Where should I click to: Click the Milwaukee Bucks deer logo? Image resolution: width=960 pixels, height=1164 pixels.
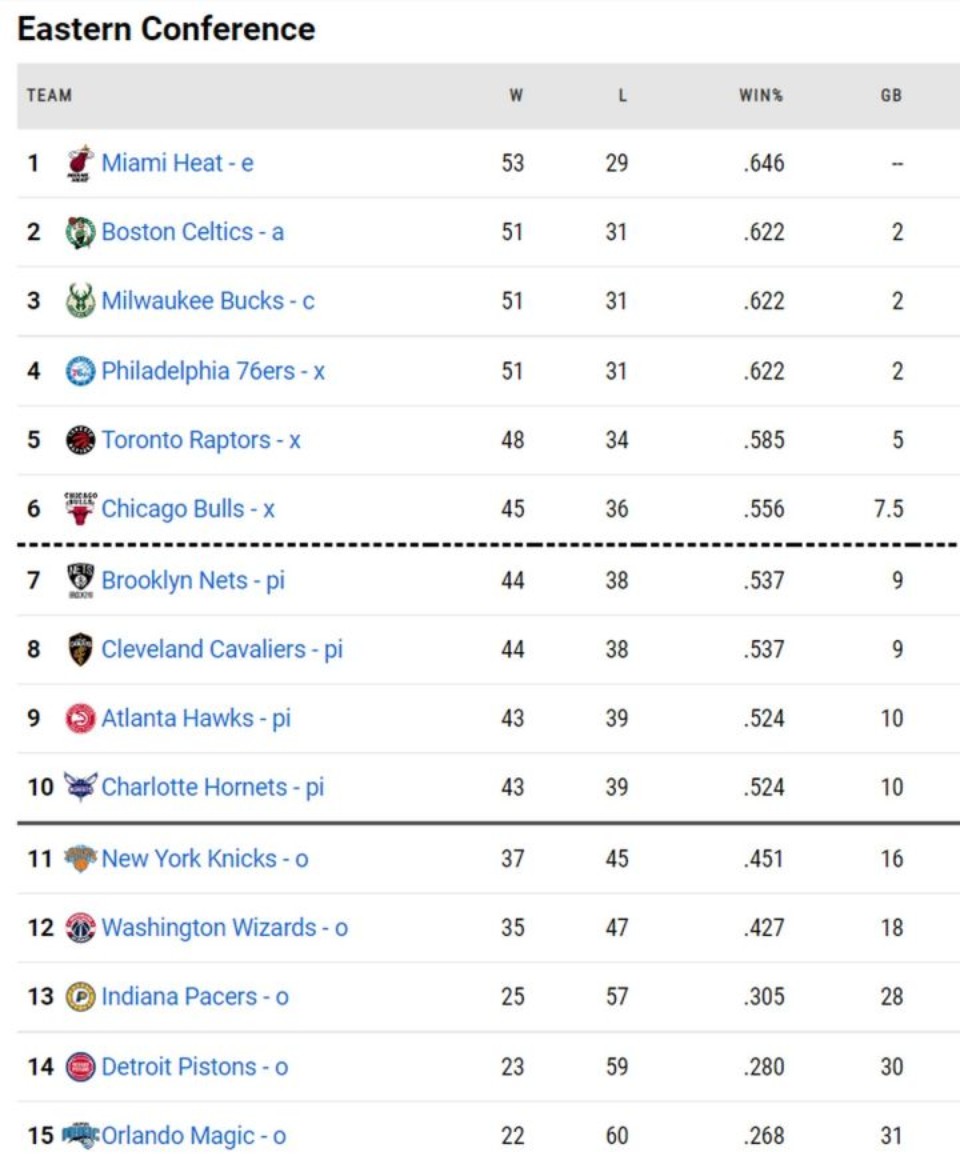(x=80, y=301)
